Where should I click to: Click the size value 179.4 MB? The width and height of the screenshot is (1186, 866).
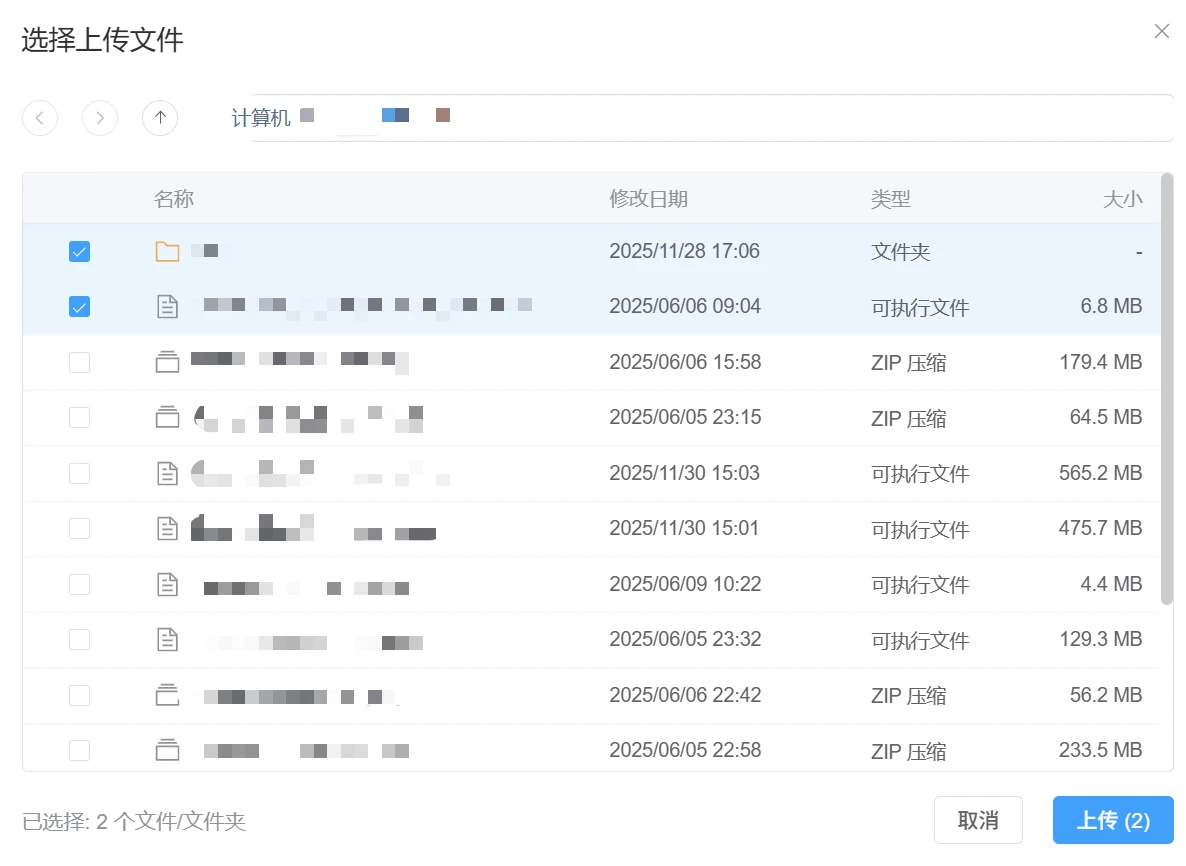1101,362
